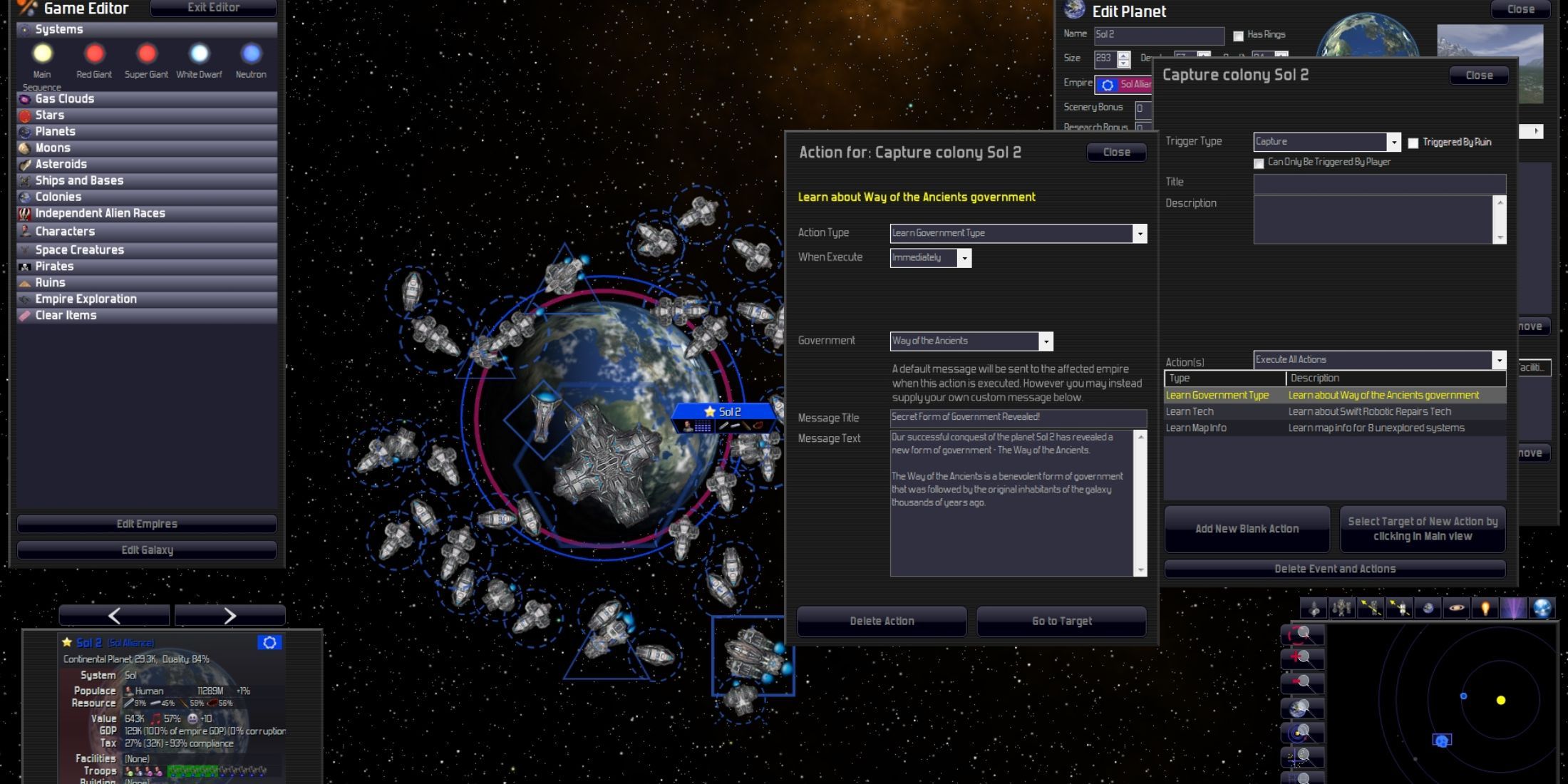This screenshot has width=1568, height=784.
Task: Enable Can Only Be Triggered By Player
Action: click(1259, 164)
